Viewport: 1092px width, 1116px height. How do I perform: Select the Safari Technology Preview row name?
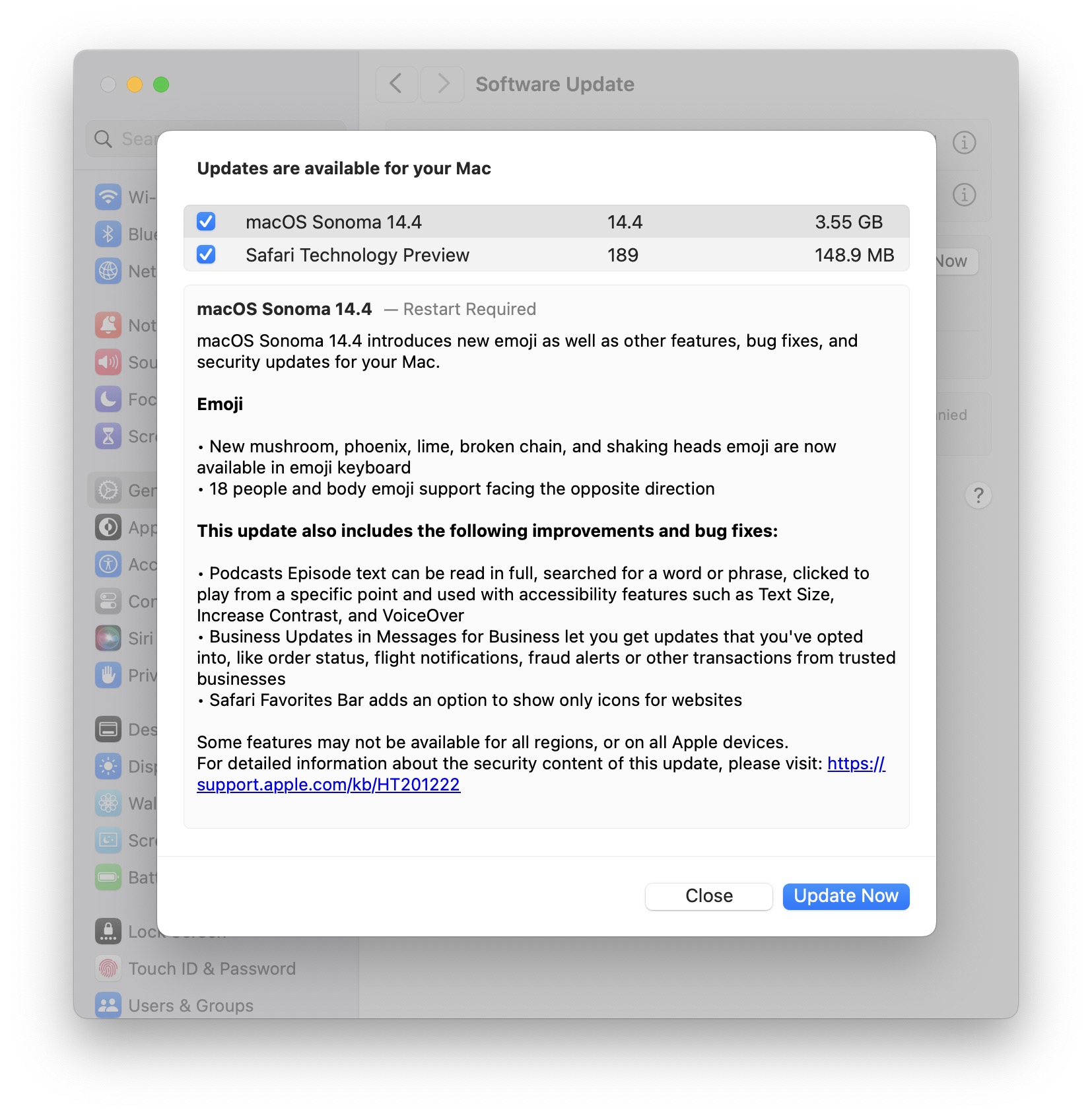tap(357, 255)
